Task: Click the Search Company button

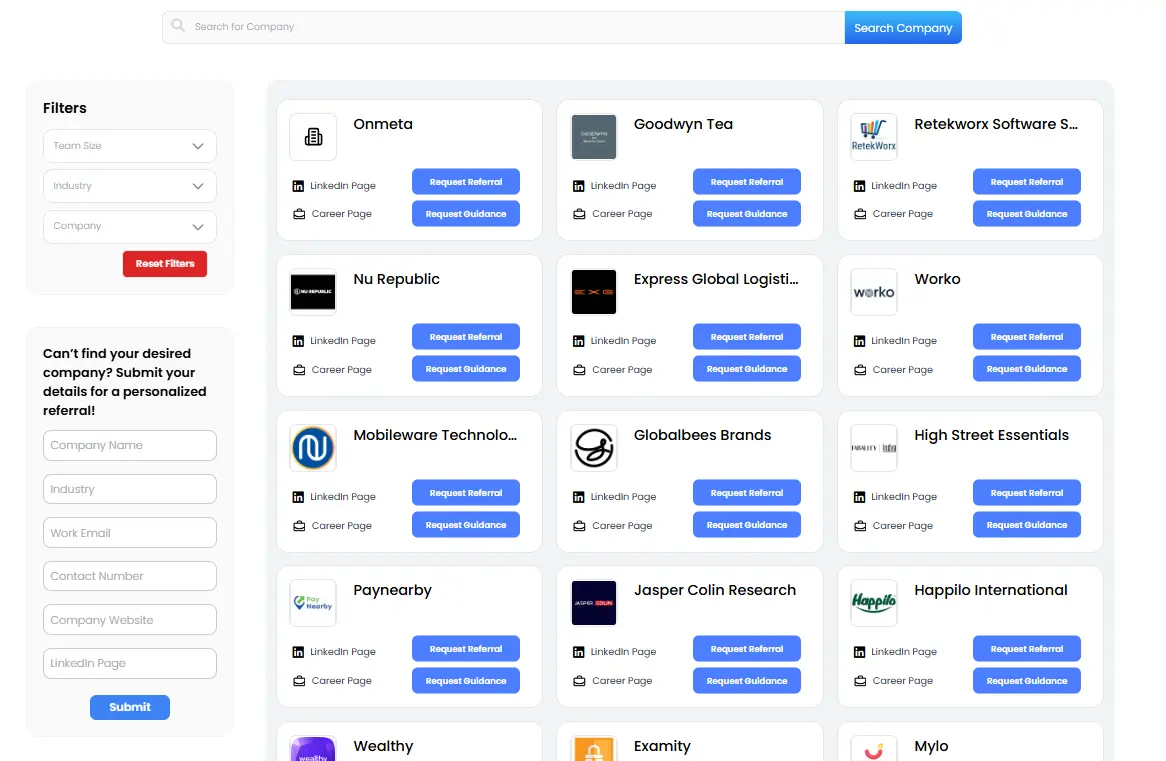Action: [x=903, y=27]
